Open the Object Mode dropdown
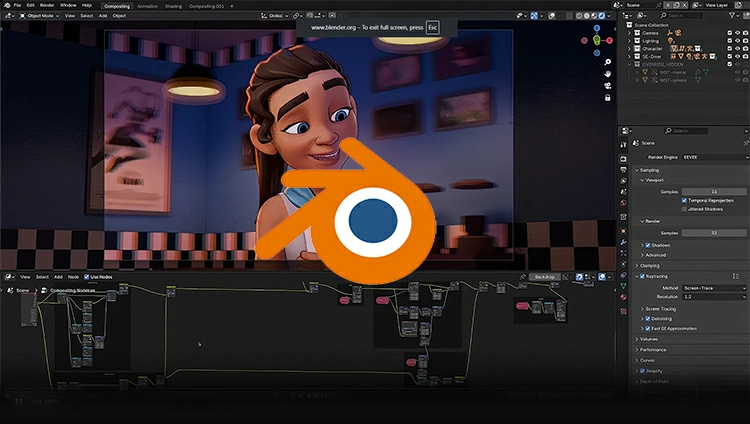Screen dimensions: 750x424 39,16
